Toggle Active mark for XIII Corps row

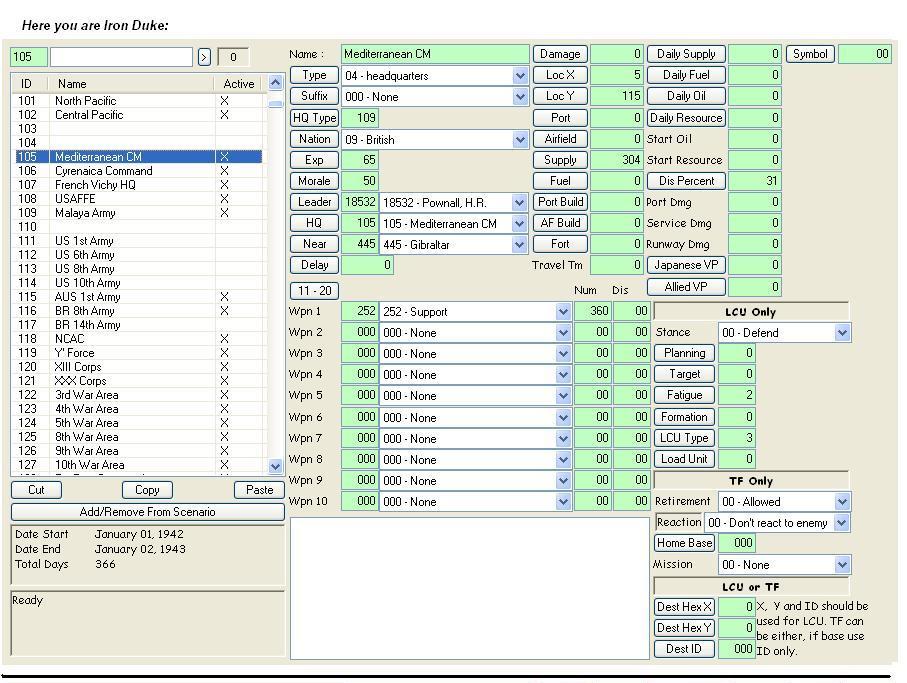224,367
